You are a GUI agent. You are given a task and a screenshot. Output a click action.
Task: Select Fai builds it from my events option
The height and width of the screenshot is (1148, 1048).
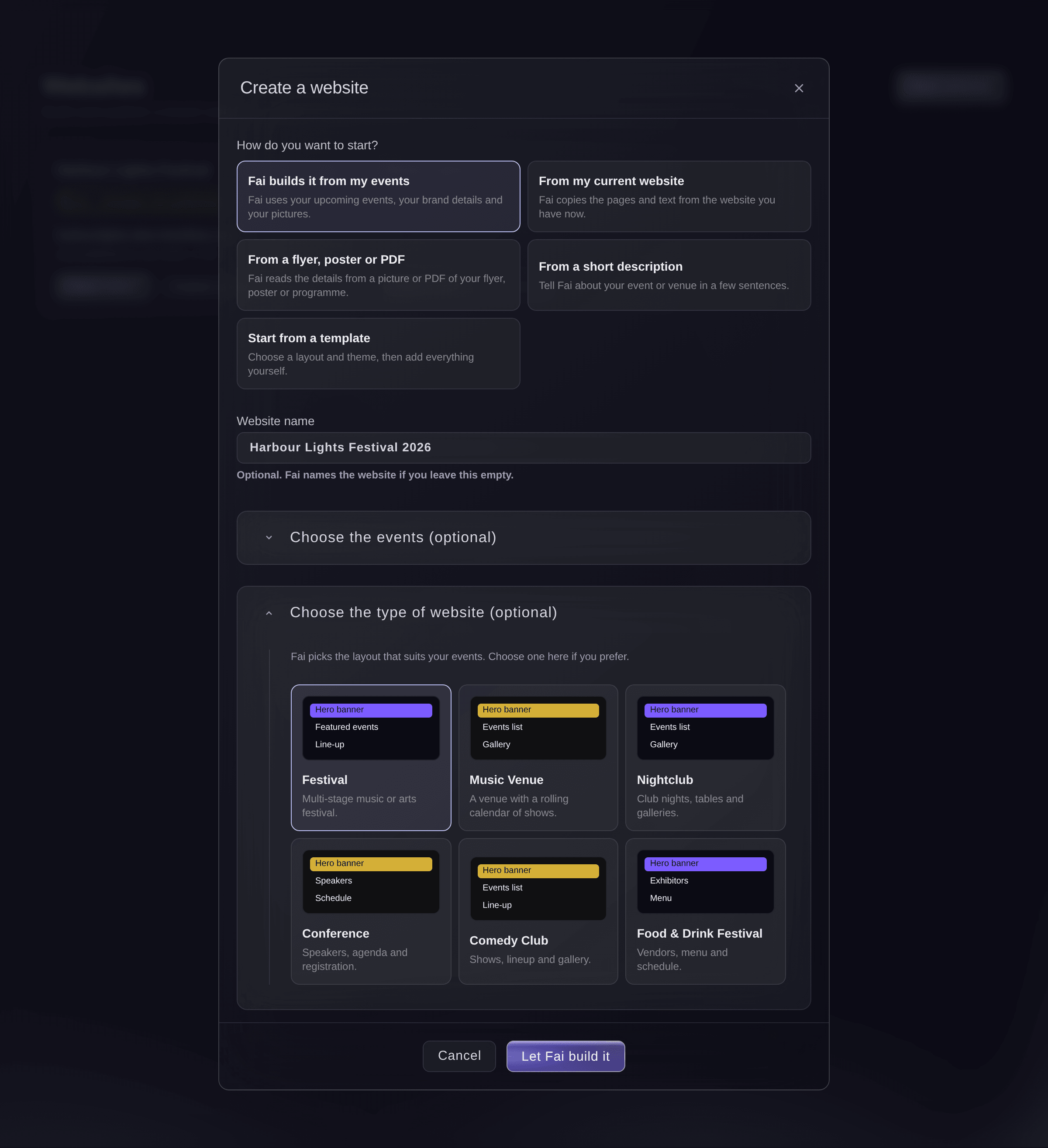(378, 196)
